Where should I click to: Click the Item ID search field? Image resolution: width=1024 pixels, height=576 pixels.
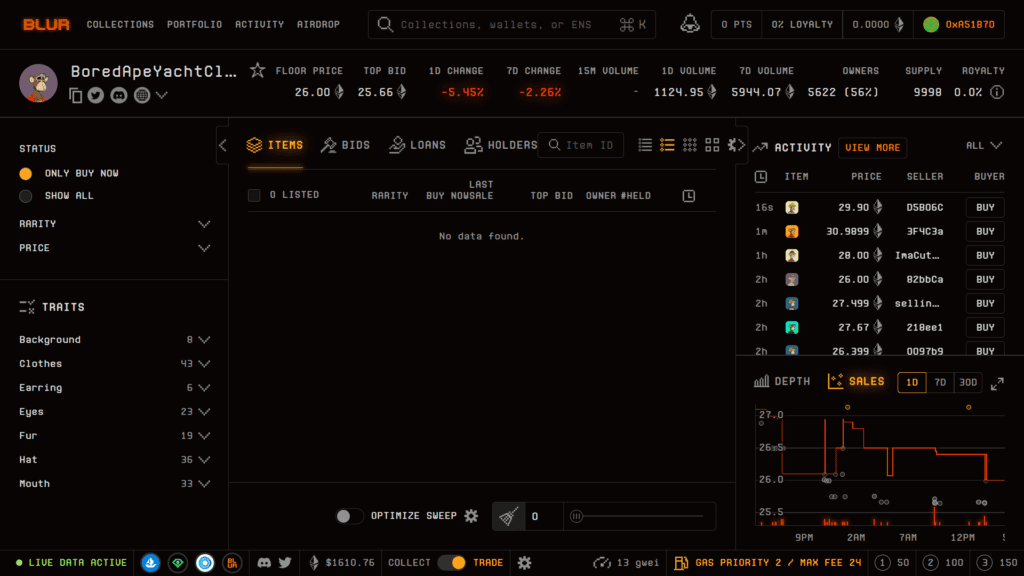tap(580, 145)
